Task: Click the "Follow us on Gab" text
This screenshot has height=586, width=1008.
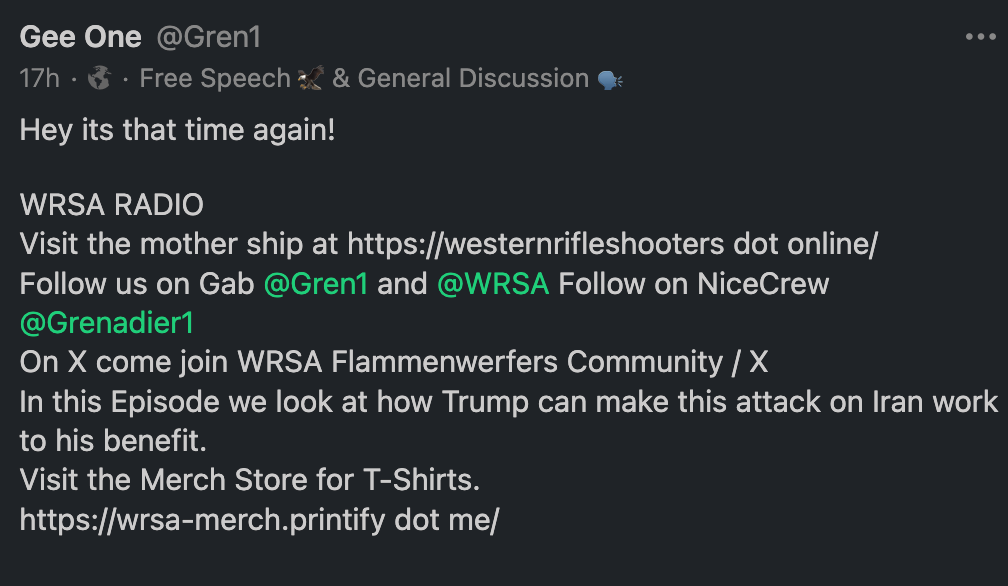Action: (137, 284)
